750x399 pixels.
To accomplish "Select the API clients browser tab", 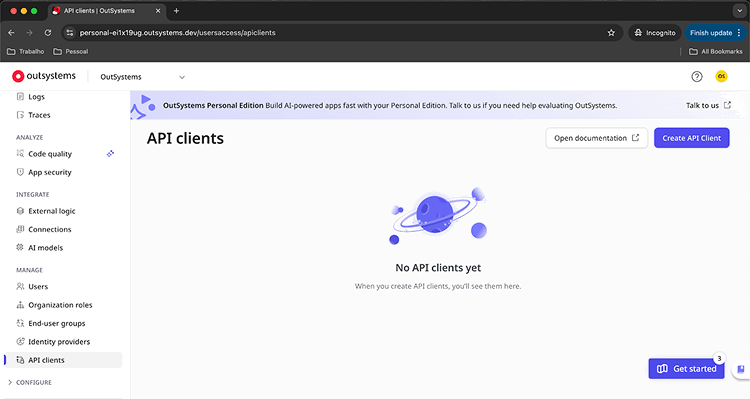I will (107, 11).
